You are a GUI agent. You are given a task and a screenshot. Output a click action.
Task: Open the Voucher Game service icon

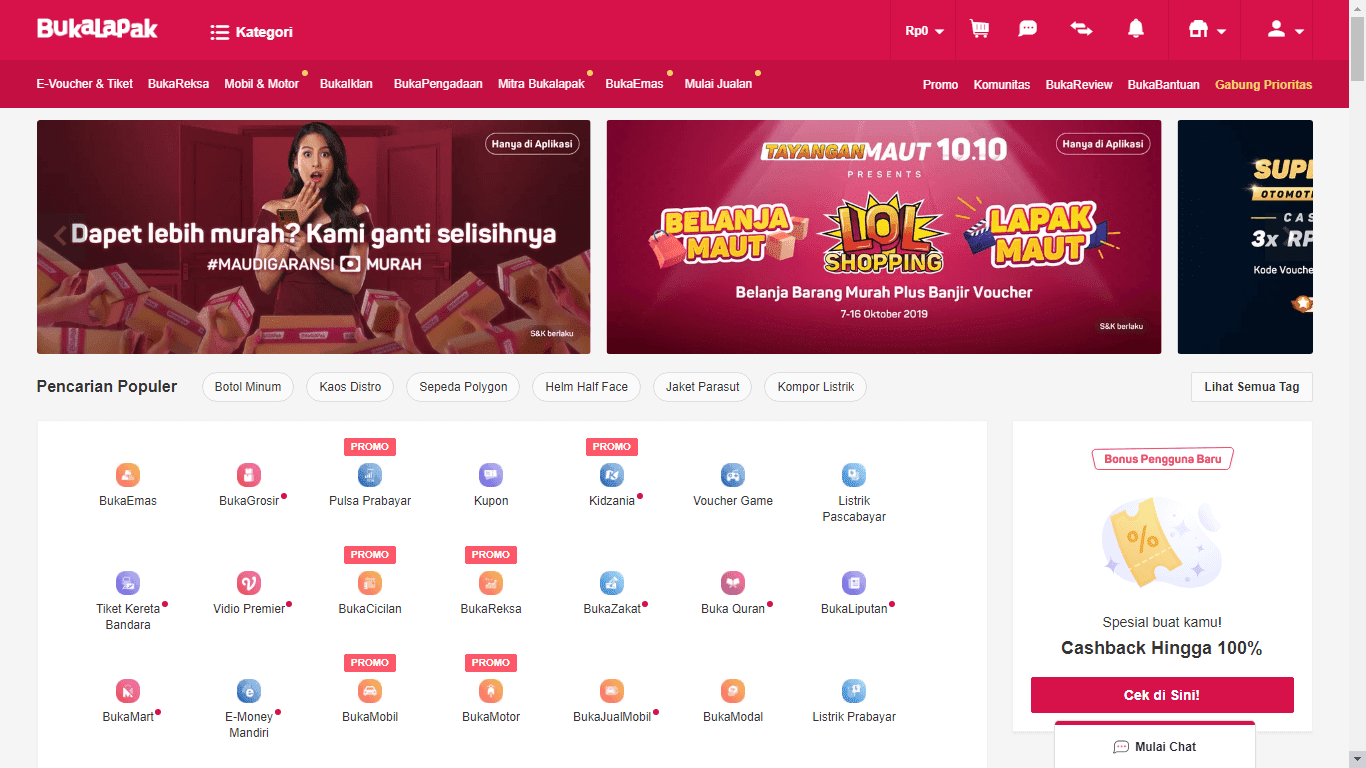coord(733,475)
